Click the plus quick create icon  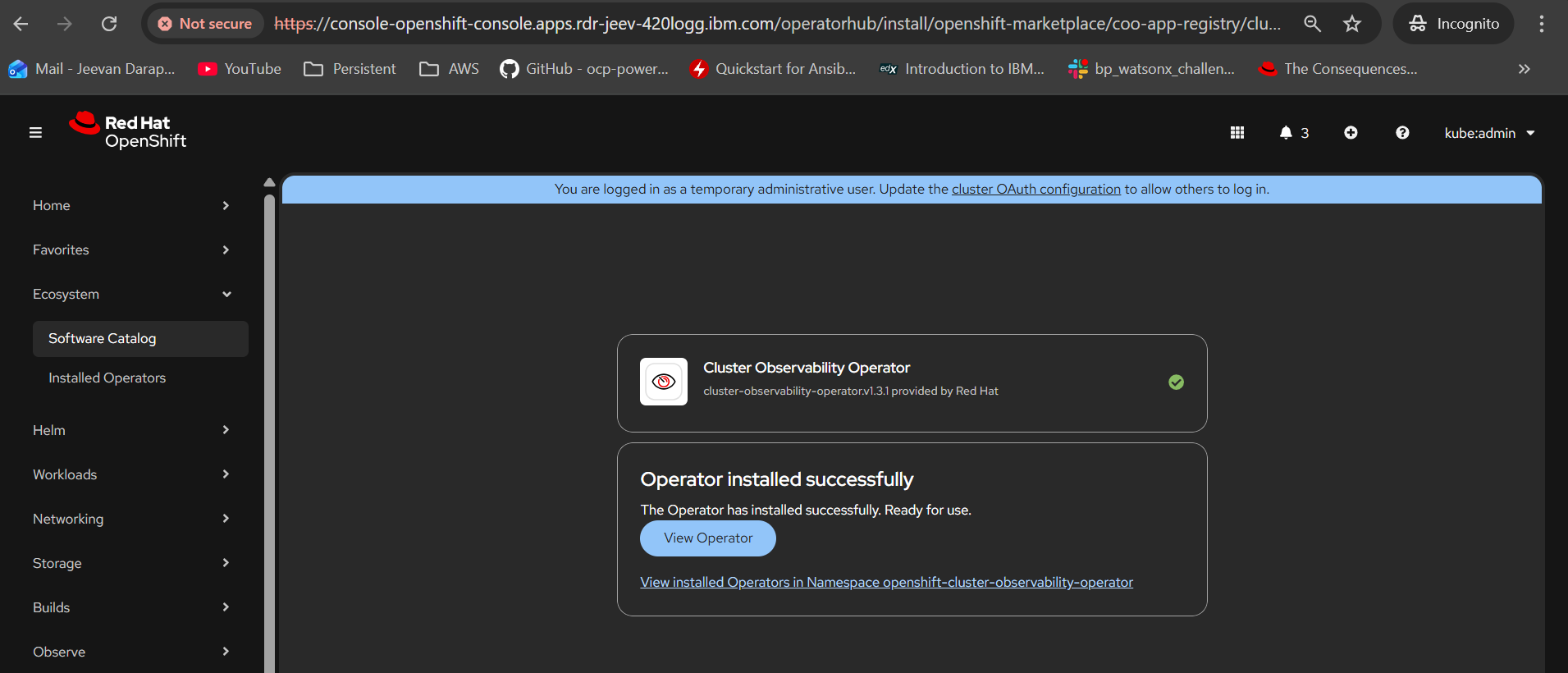(x=1351, y=133)
